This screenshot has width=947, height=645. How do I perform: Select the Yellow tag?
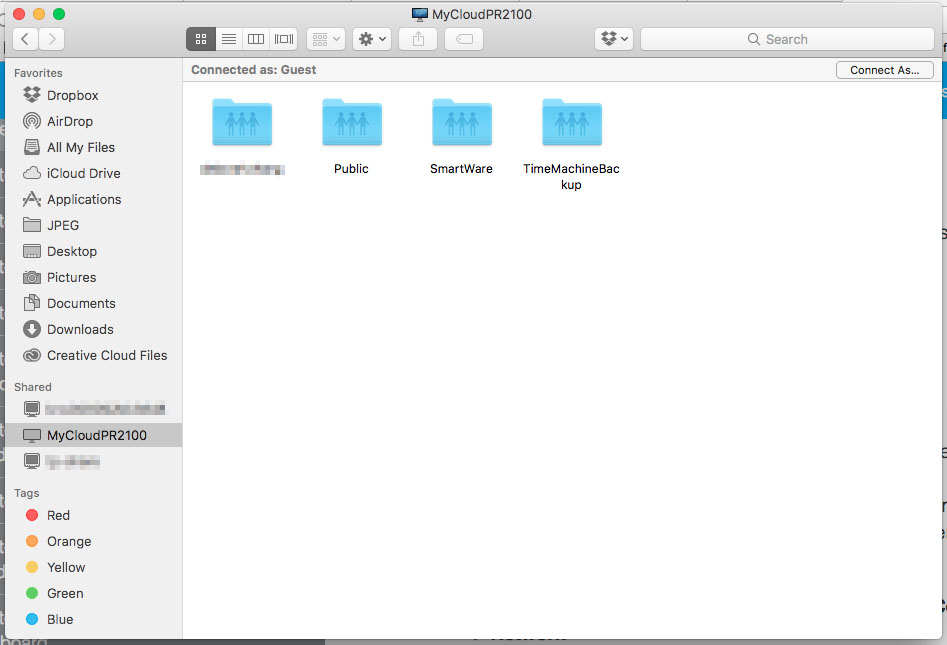(93, 567)
